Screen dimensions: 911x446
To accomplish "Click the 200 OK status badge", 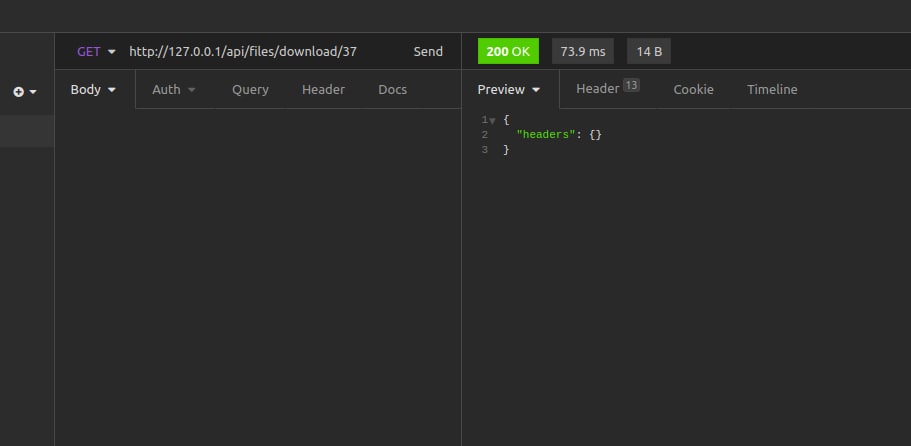I will point(508,51).
